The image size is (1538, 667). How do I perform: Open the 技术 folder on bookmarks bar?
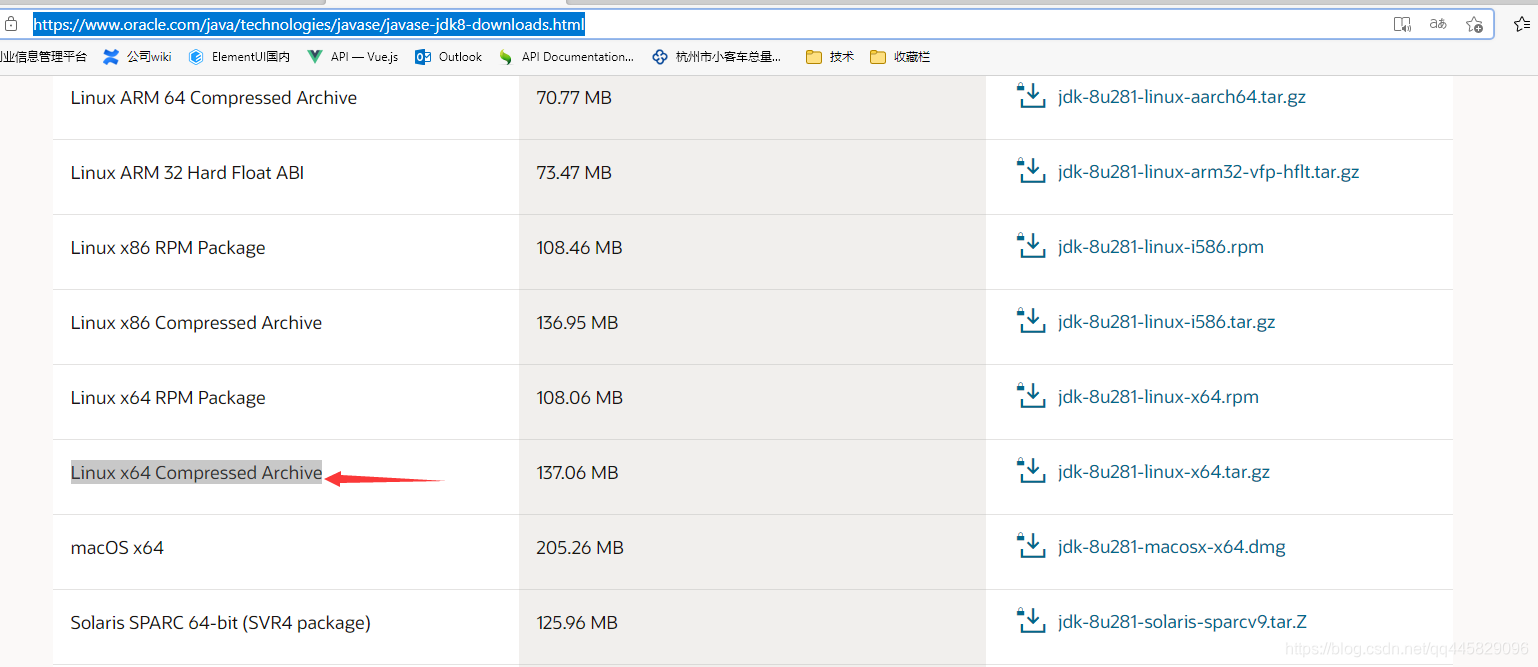click(x=828, y=57)
